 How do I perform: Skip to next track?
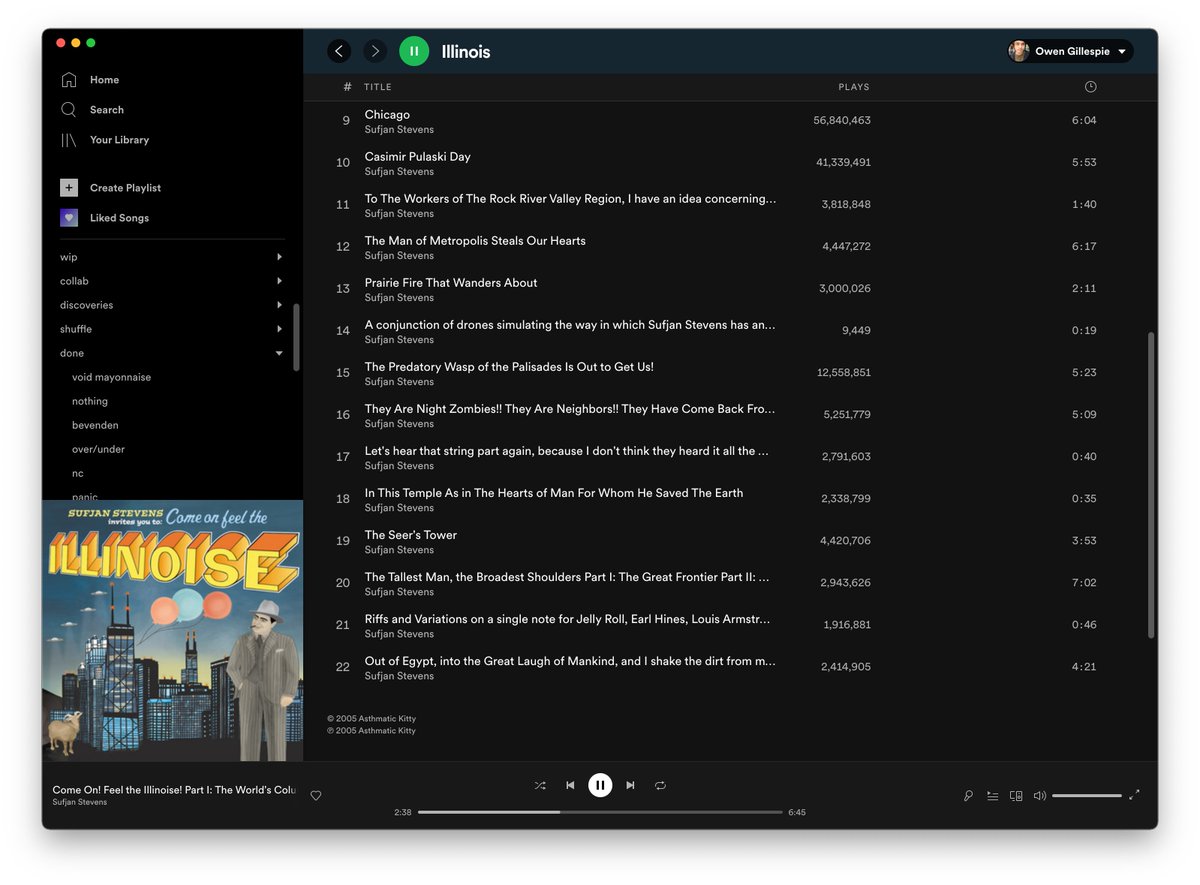(630, 785)
